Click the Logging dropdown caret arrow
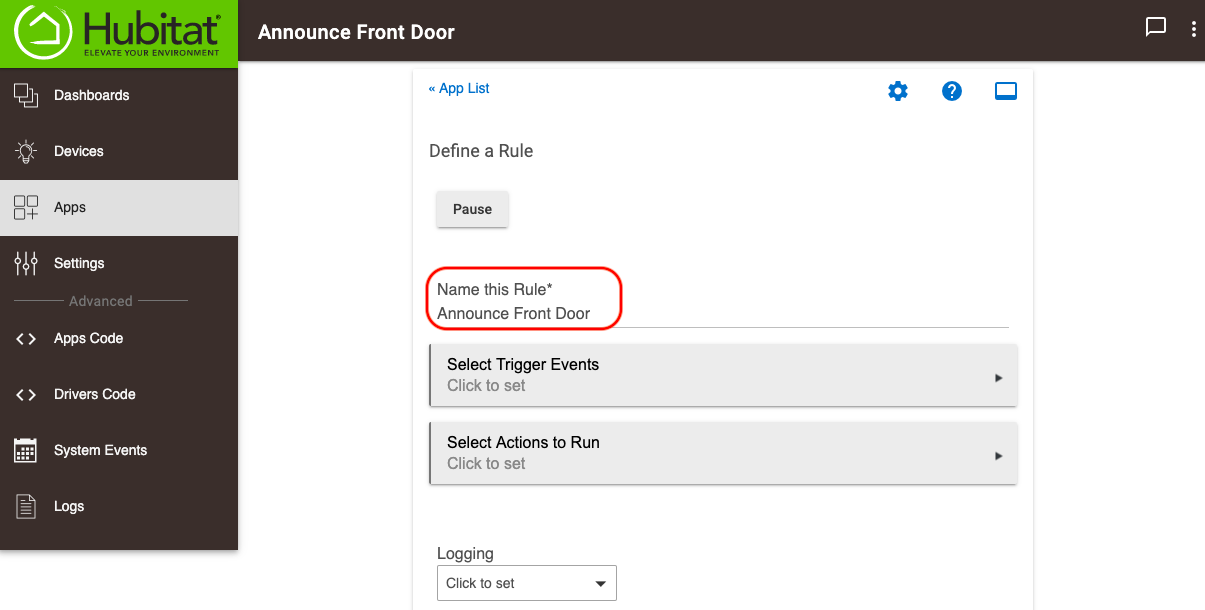The image size is (1205, 610). coord(600,583)
